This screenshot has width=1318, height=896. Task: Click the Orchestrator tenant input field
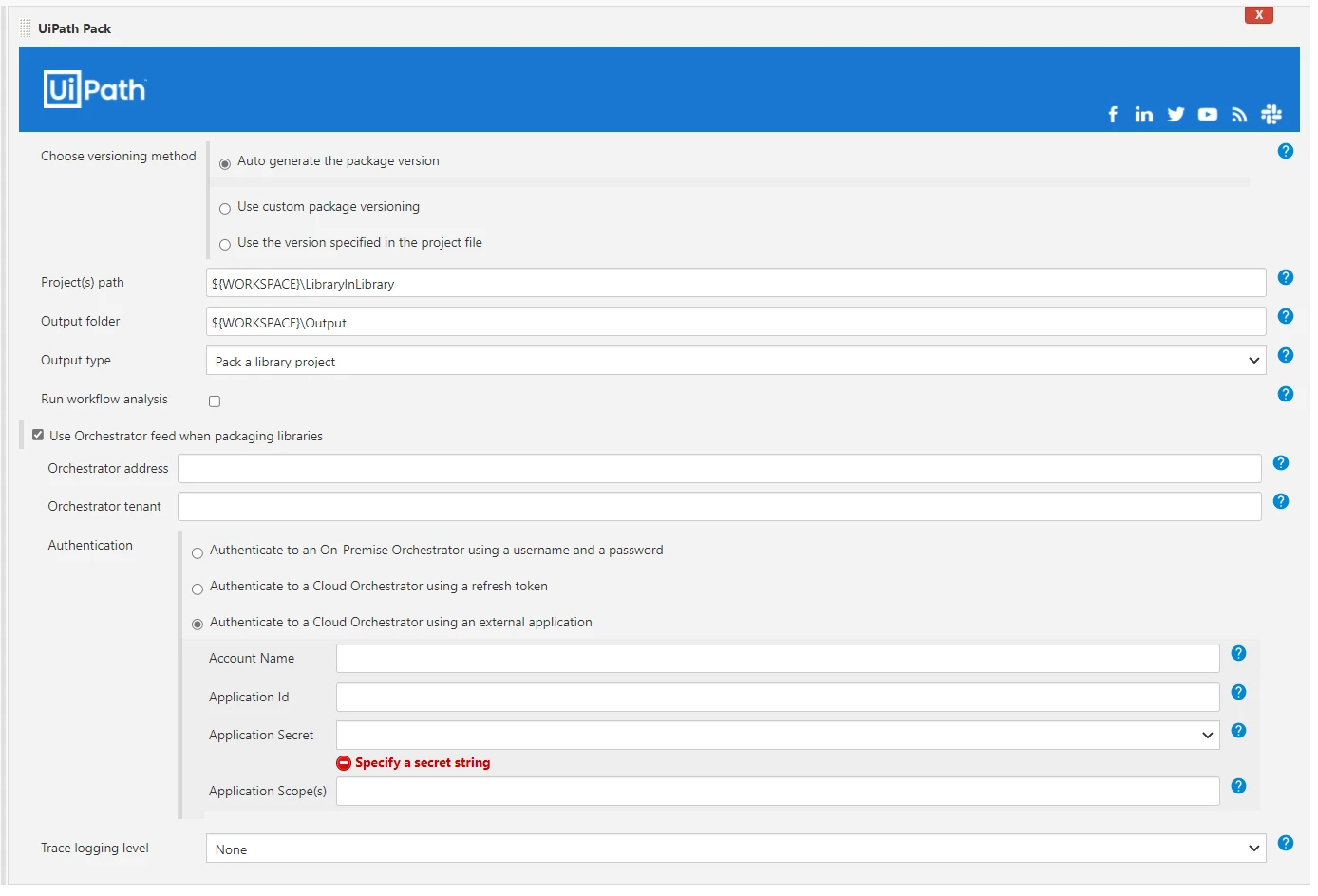pos(720,506)
